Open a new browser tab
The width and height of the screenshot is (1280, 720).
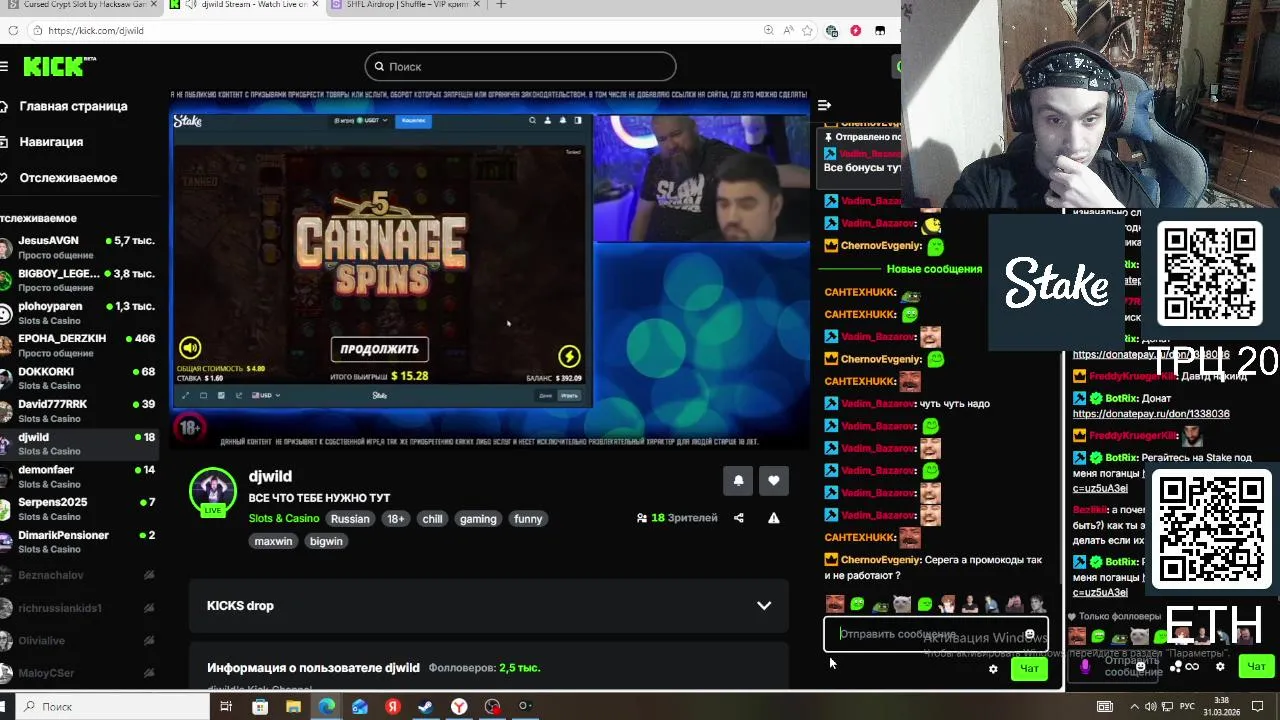point(501,4)
